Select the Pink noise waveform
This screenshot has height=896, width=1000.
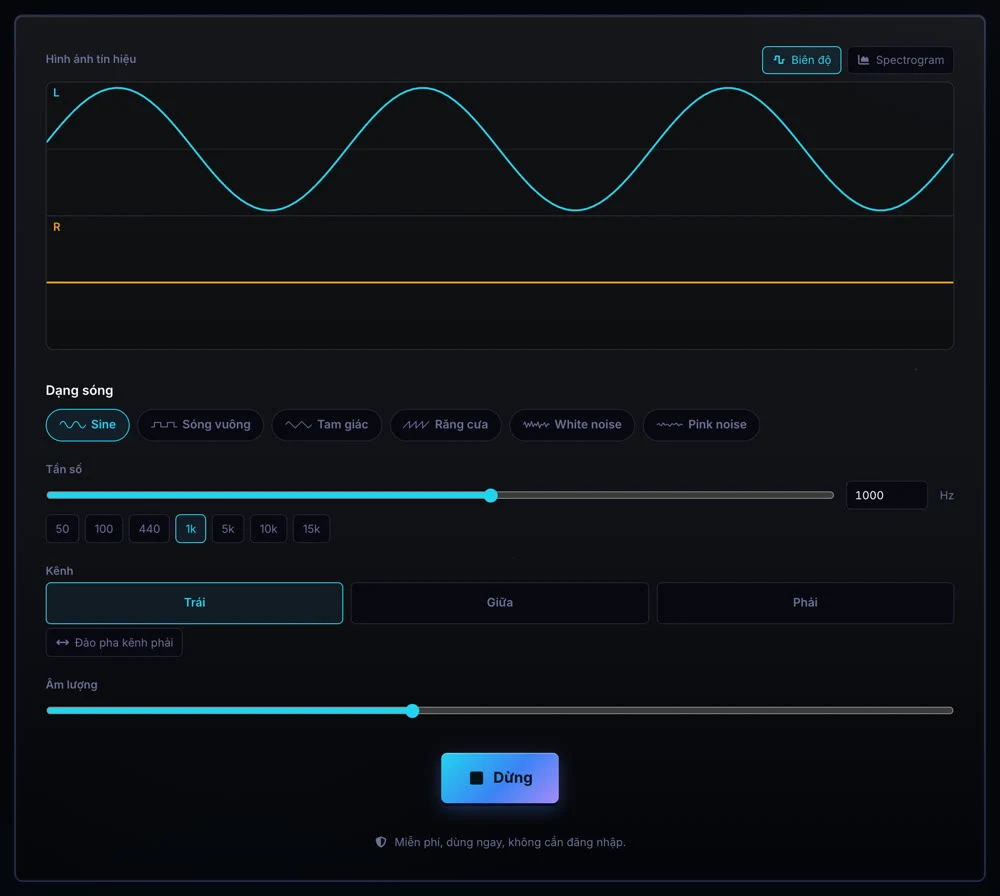coord(701,425)
